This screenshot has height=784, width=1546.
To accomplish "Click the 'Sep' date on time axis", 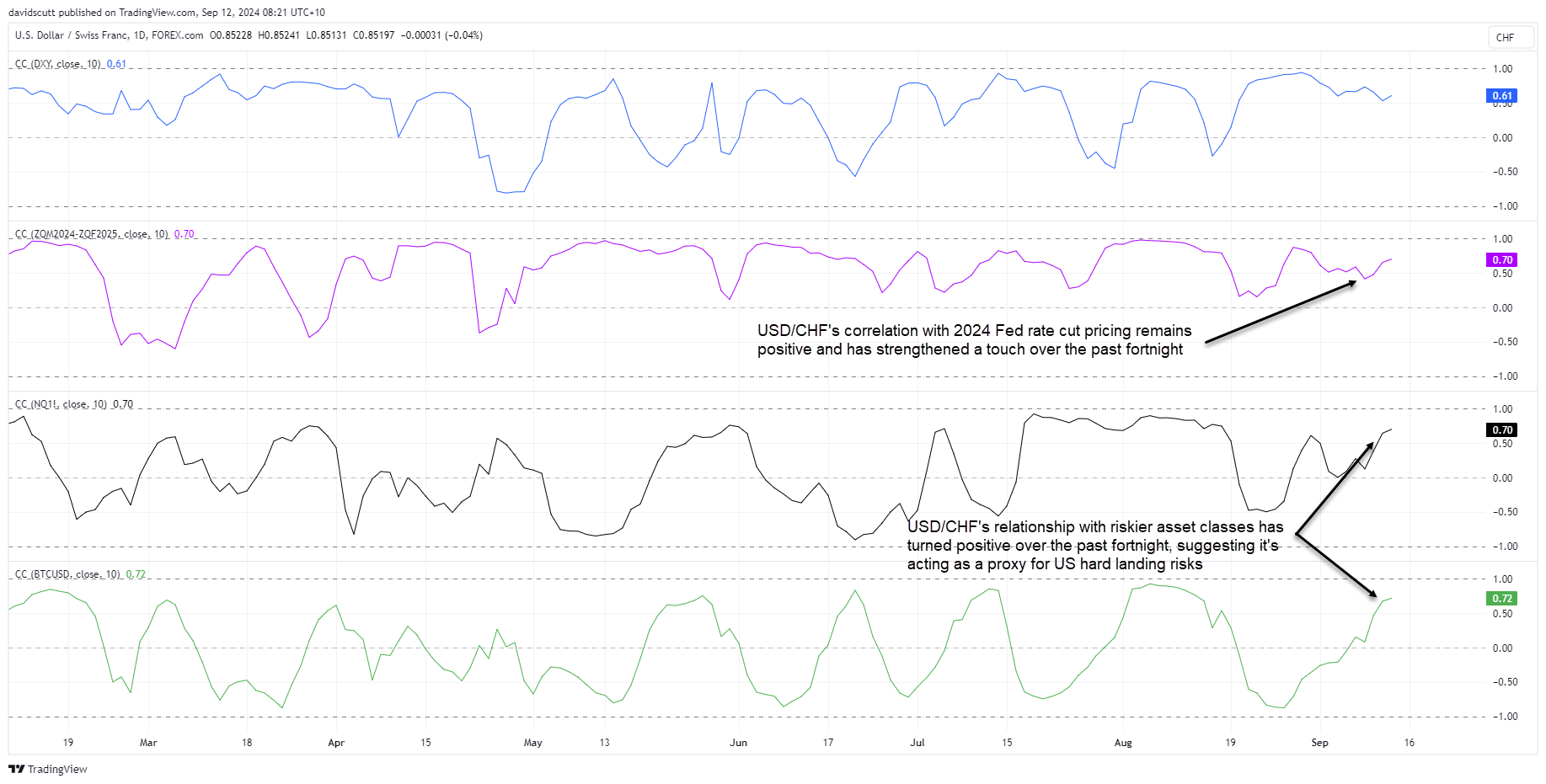I will coord(1319,743).
